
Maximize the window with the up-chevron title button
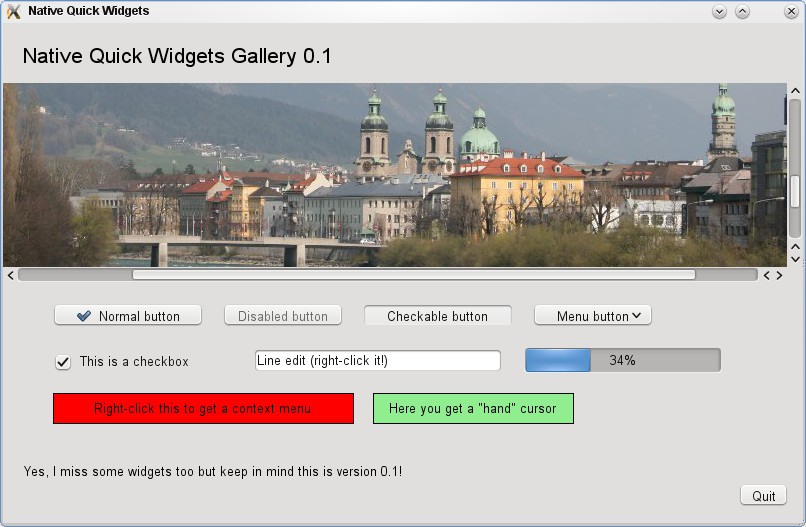(x=742, y=11)
